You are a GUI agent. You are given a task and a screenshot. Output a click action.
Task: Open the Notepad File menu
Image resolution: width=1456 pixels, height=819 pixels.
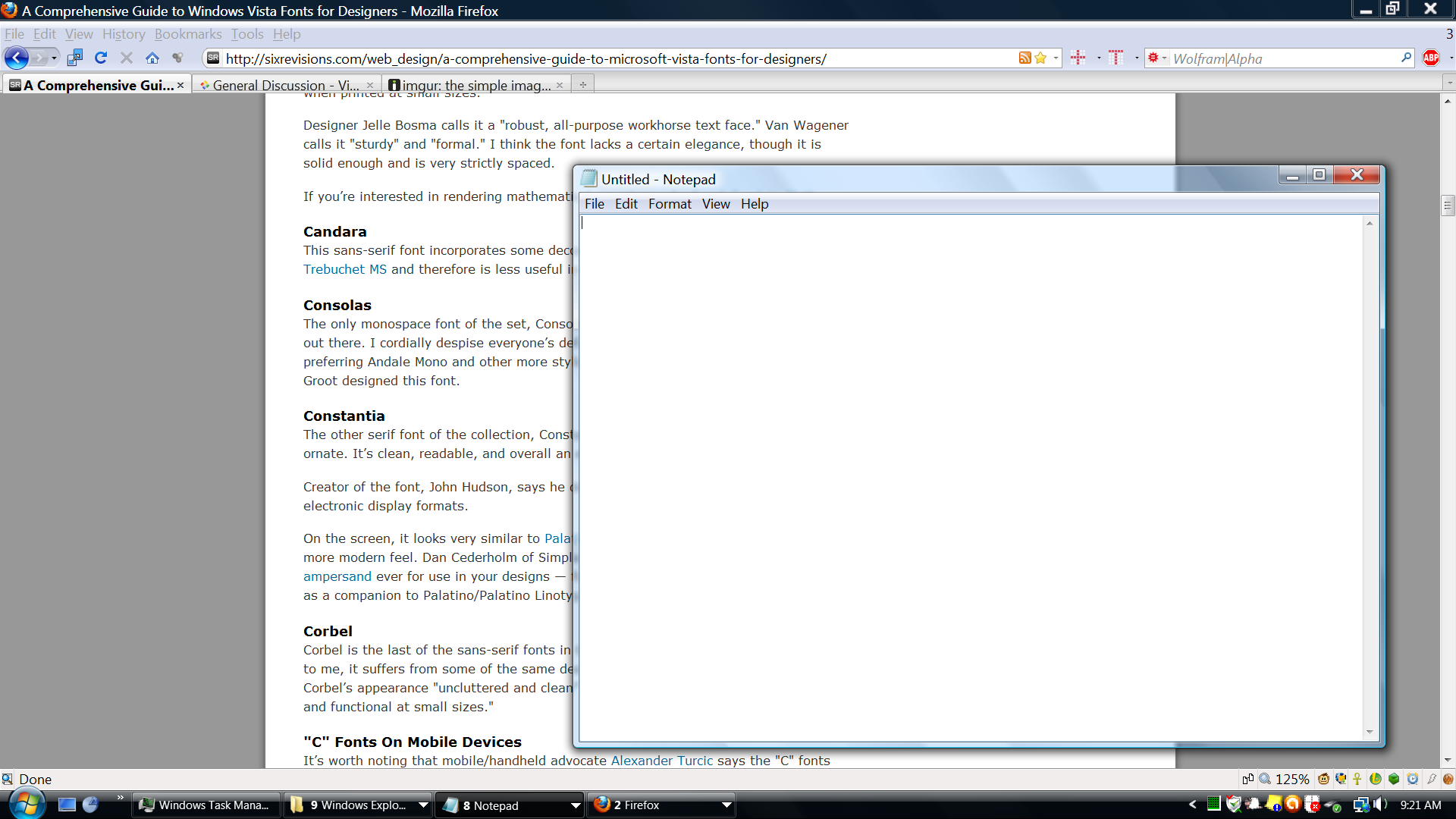595,204
